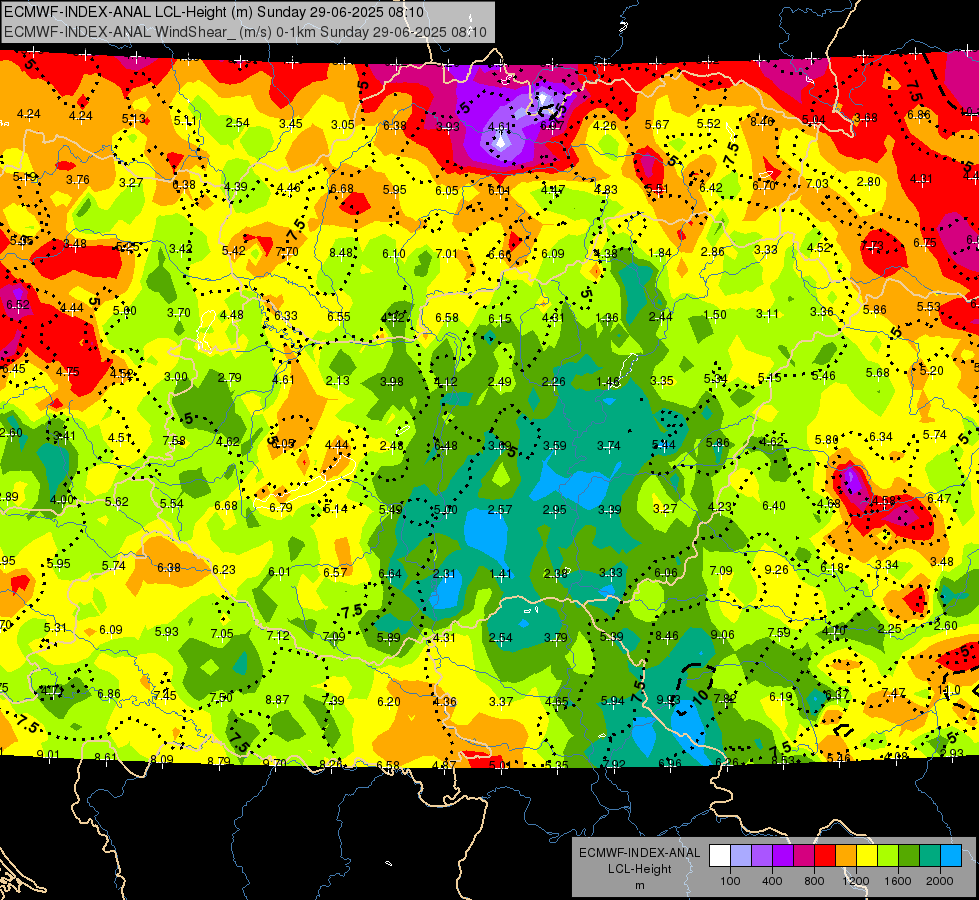This screenshot has height=900, width=979.
Task: Select the map value 6.79
Action: click(281, 507)
